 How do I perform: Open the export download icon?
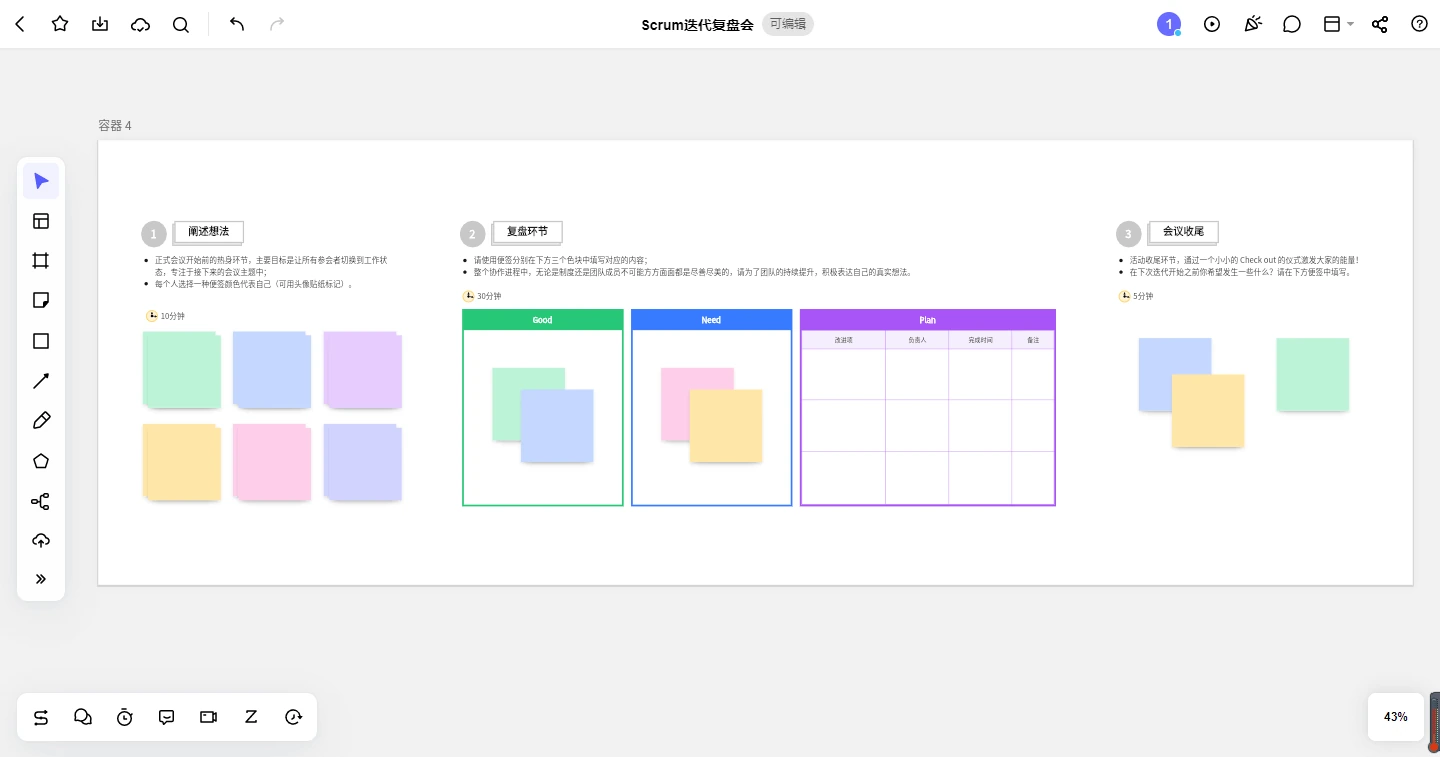pos(100,24)
